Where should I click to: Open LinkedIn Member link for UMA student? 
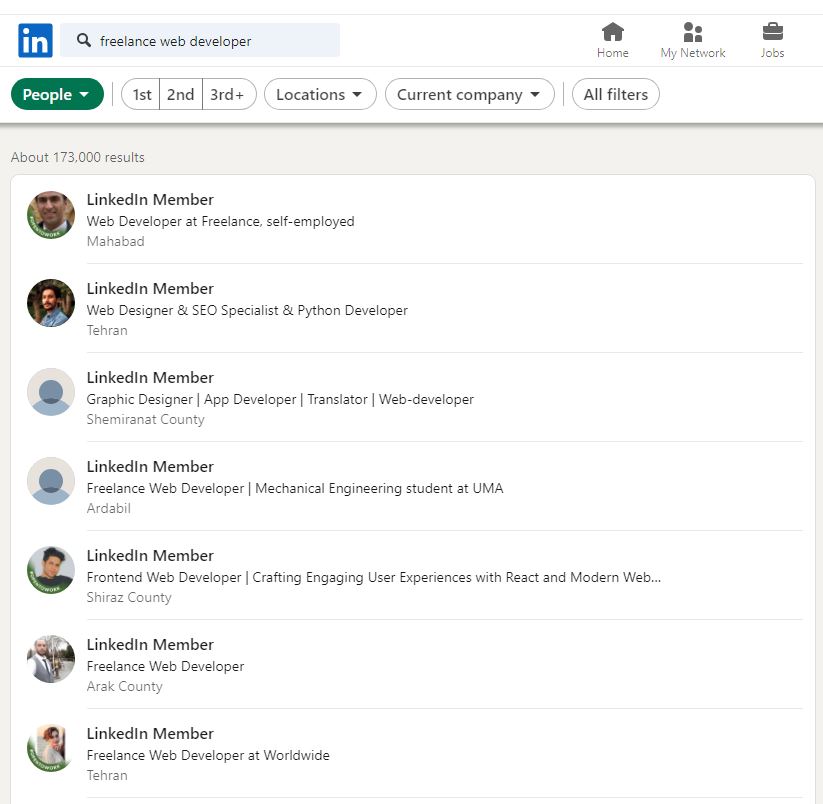(150, 467)
